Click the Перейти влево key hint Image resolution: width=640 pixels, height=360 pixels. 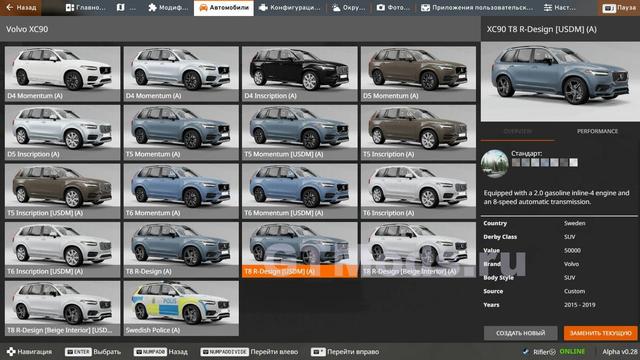click(x=249, y=351)
